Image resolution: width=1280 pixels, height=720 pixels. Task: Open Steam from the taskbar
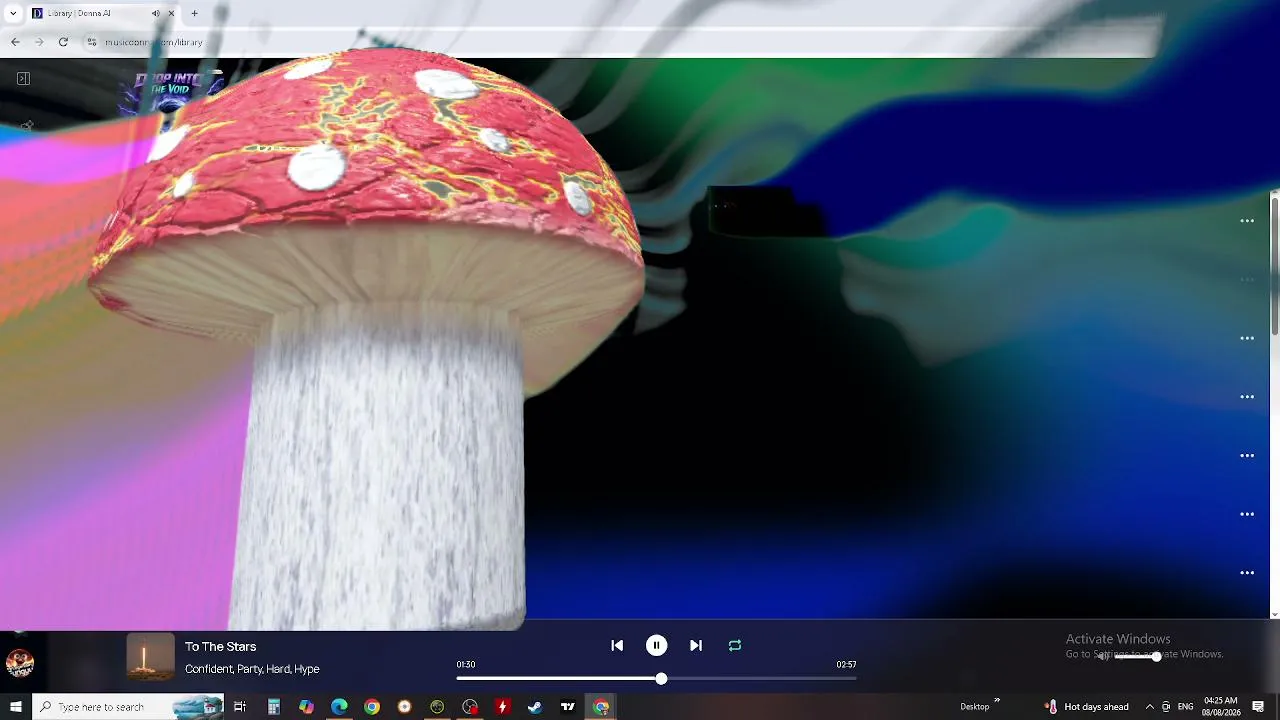click(535, 707)
